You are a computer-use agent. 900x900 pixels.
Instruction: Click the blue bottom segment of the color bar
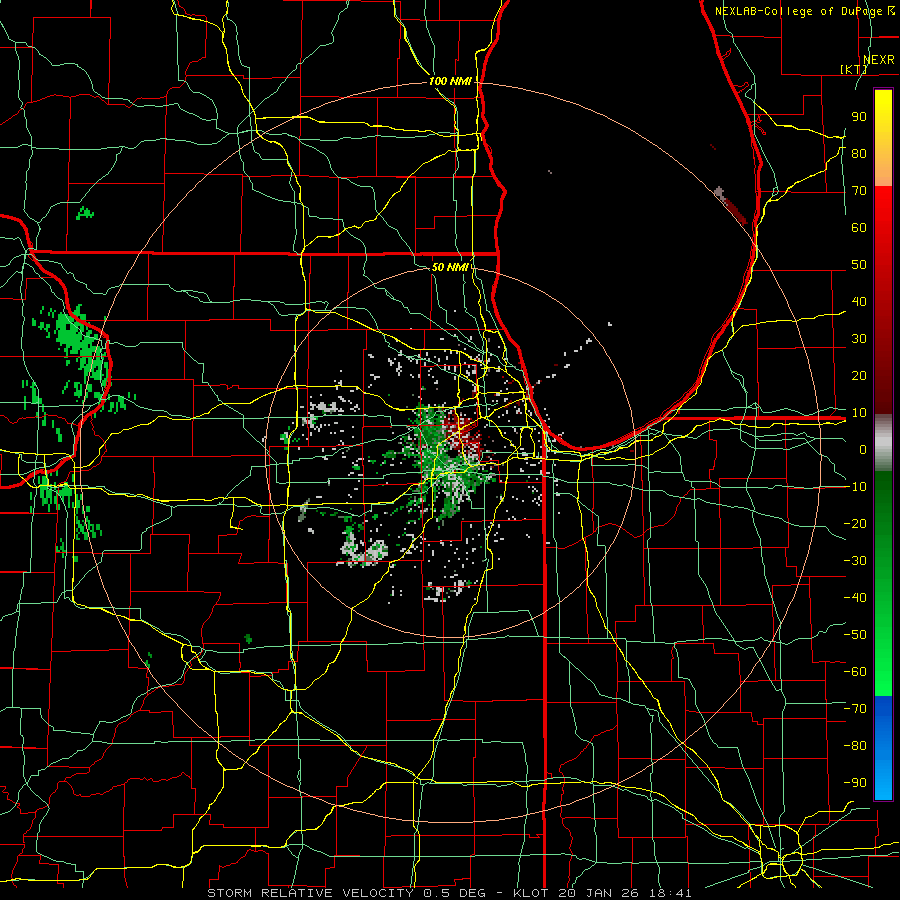click(883, 747)
